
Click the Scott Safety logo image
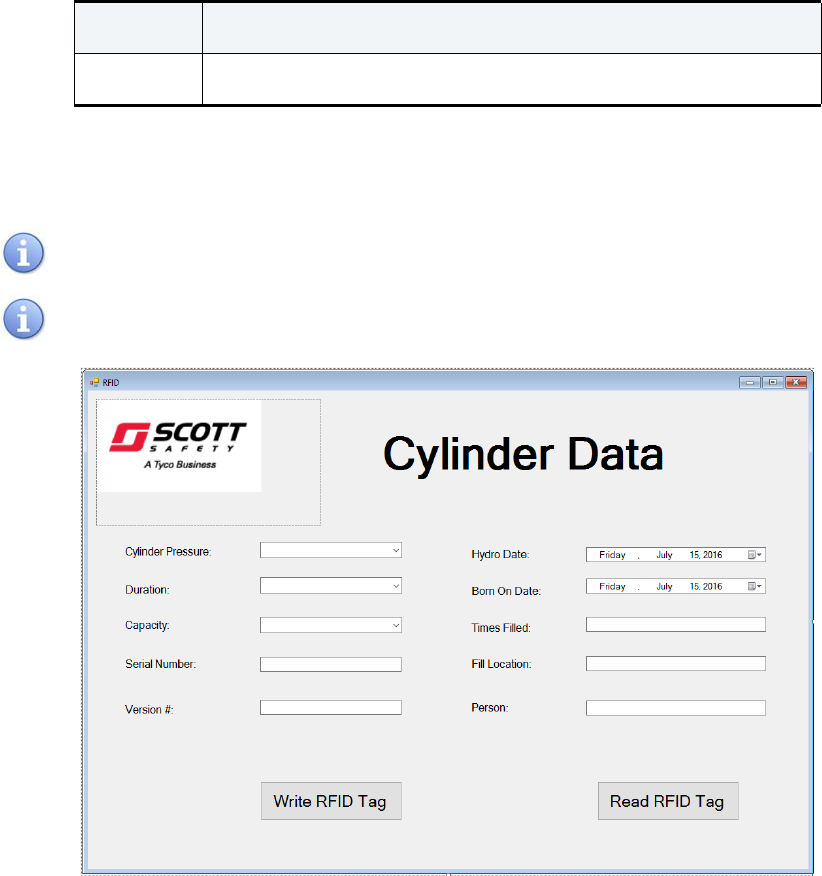[x=179, y=446]
